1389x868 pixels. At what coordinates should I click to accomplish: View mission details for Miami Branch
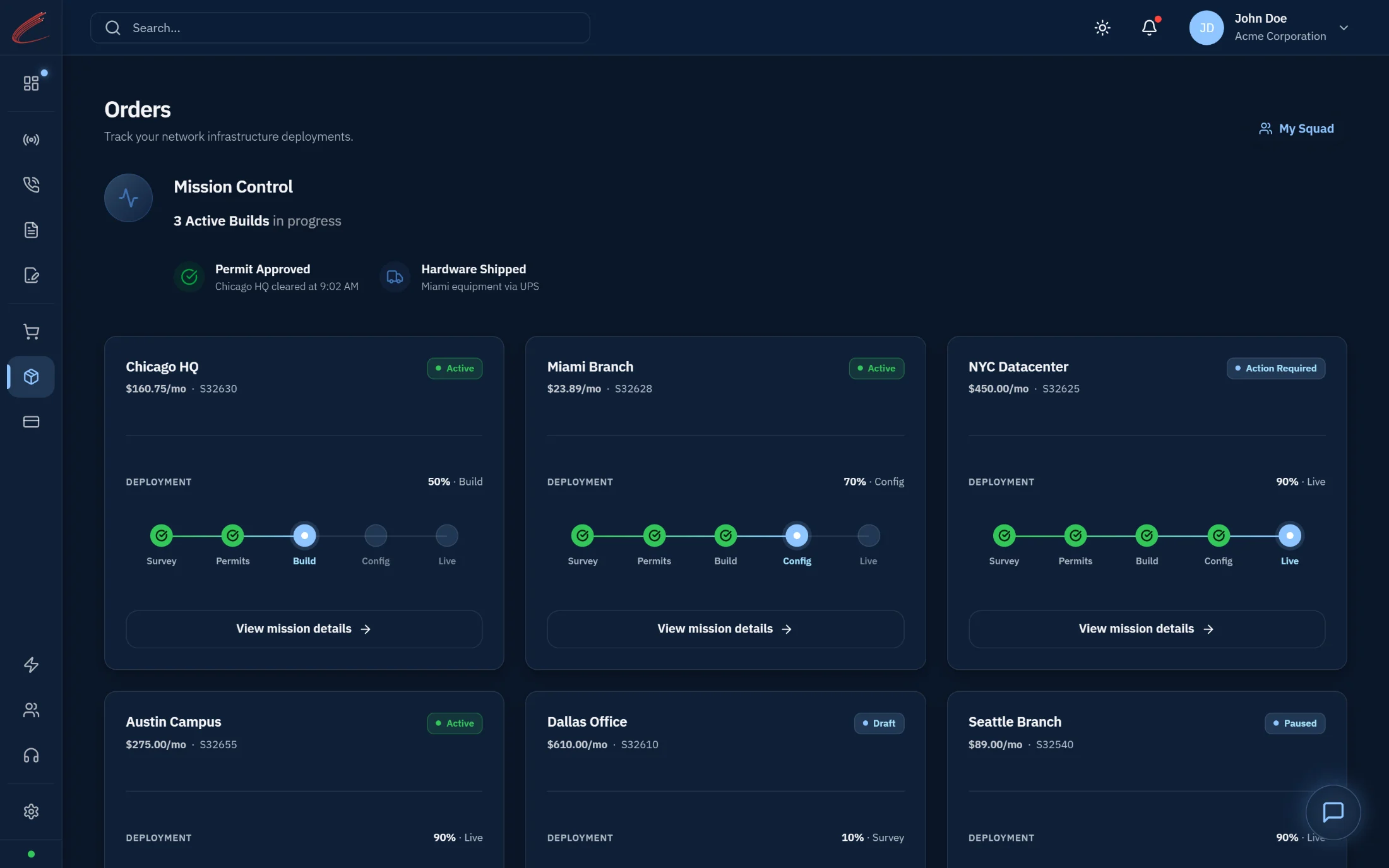pyautogui.click(x=725, y=629)
